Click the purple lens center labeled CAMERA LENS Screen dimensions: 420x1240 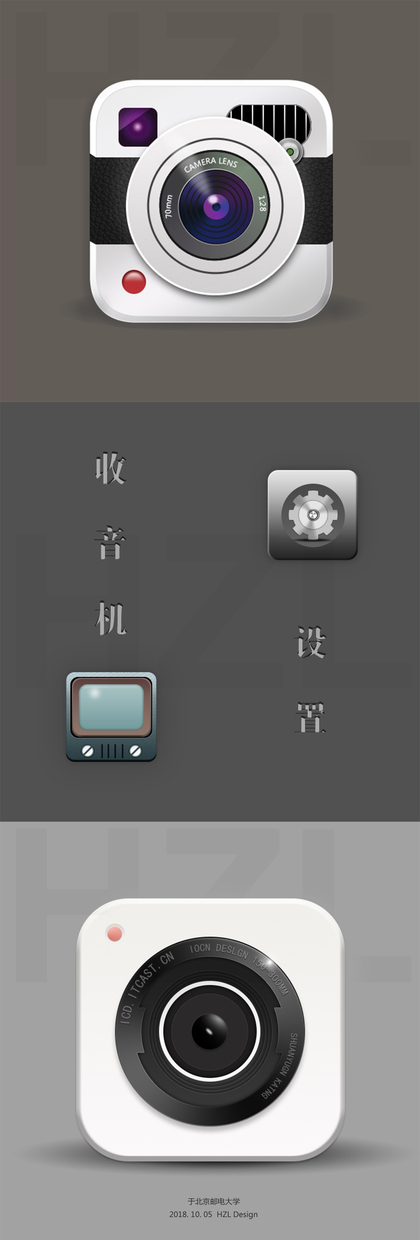pos(214,206)
